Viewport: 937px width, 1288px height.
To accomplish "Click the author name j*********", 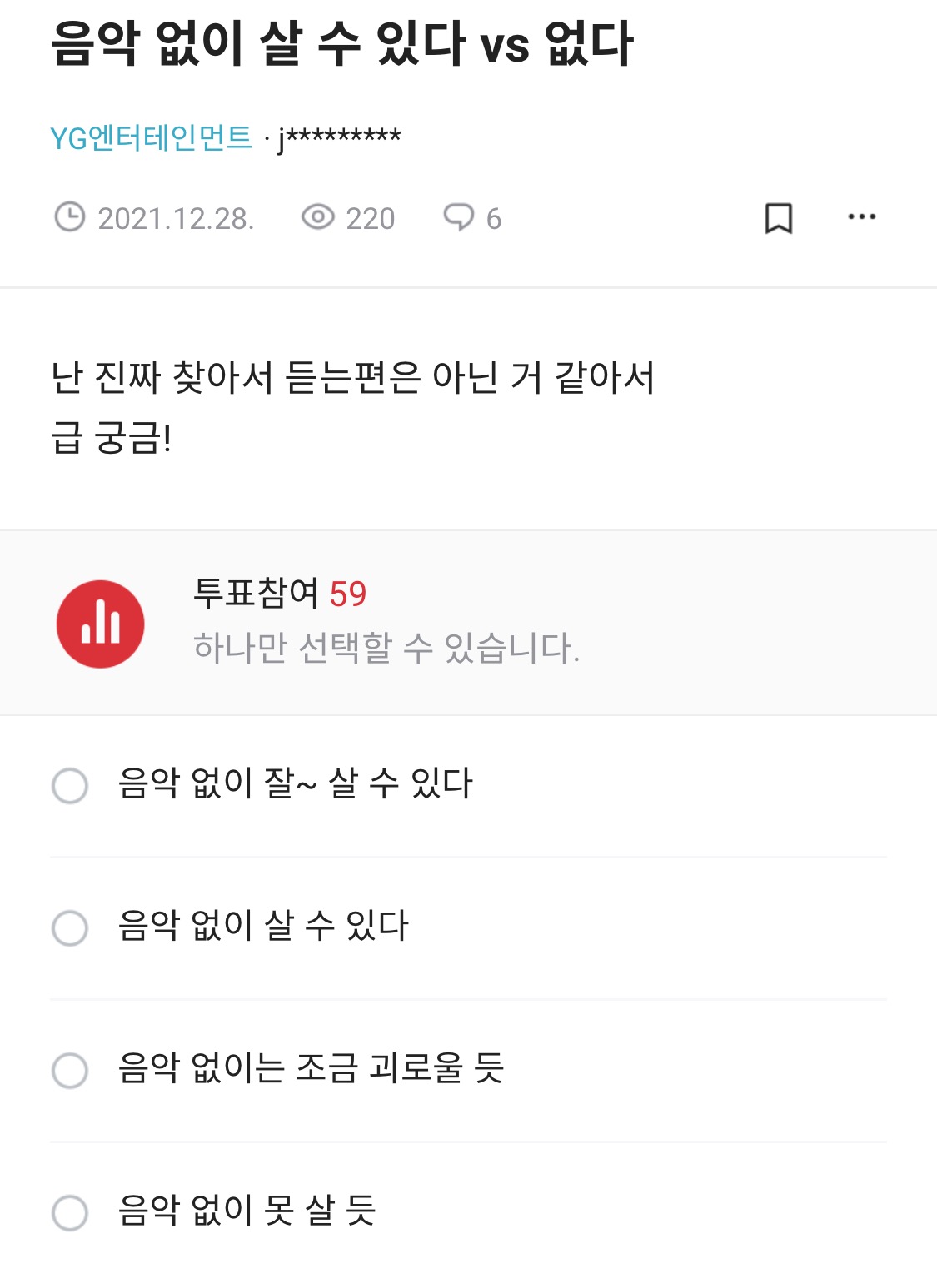I will 340,138.
